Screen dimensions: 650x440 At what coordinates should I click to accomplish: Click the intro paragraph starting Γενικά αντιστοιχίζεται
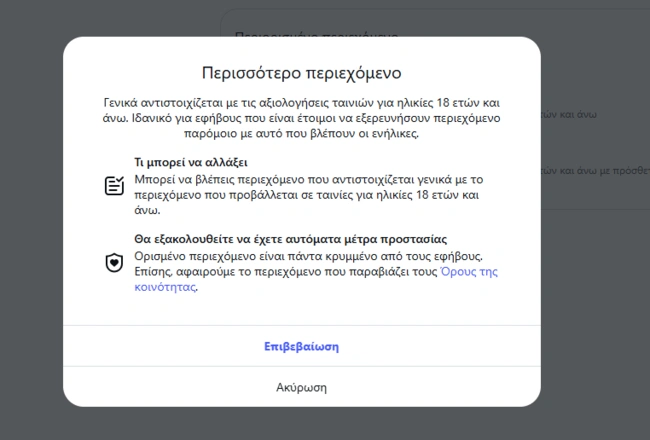301,118
